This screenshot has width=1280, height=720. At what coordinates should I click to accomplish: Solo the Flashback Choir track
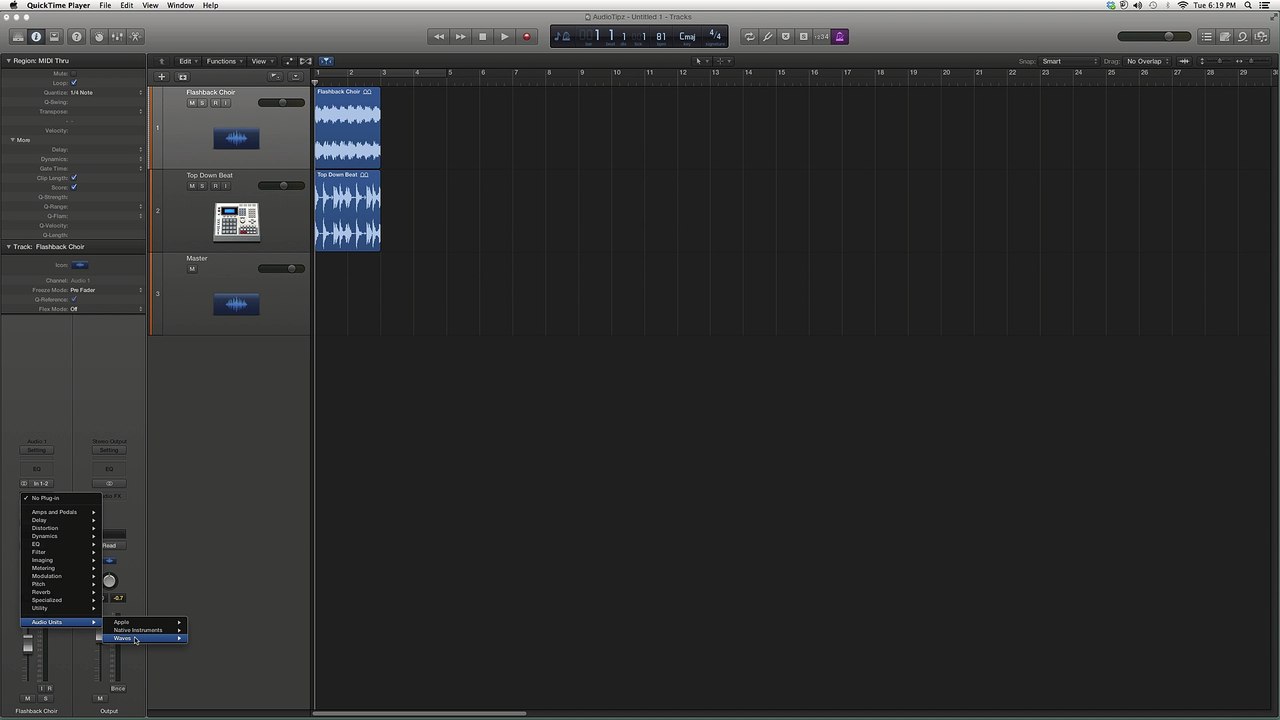click(x=203, y=103)
